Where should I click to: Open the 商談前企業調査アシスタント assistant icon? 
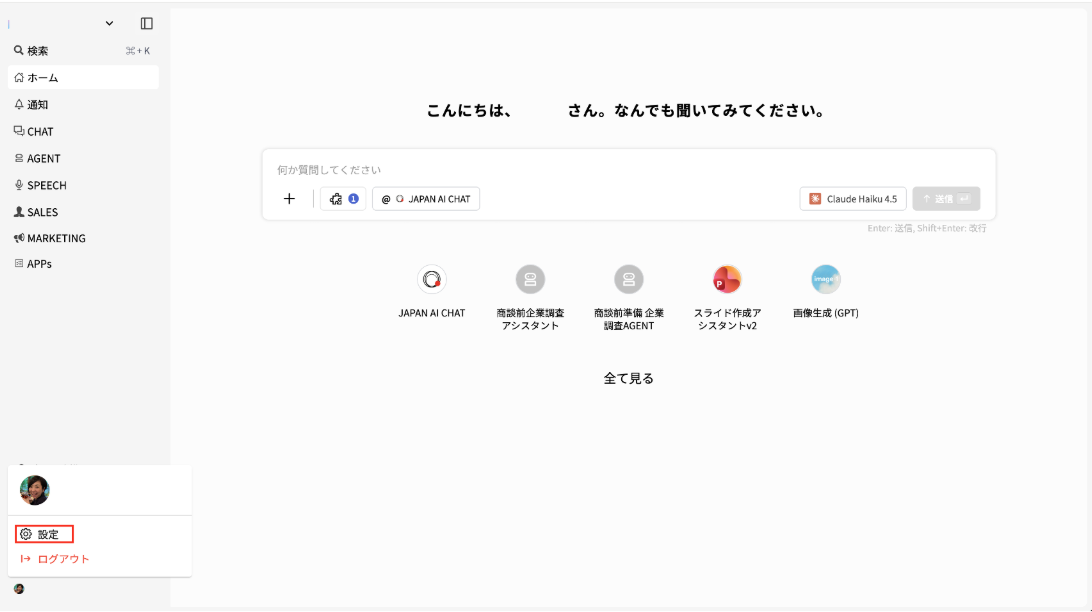point(530,279)
